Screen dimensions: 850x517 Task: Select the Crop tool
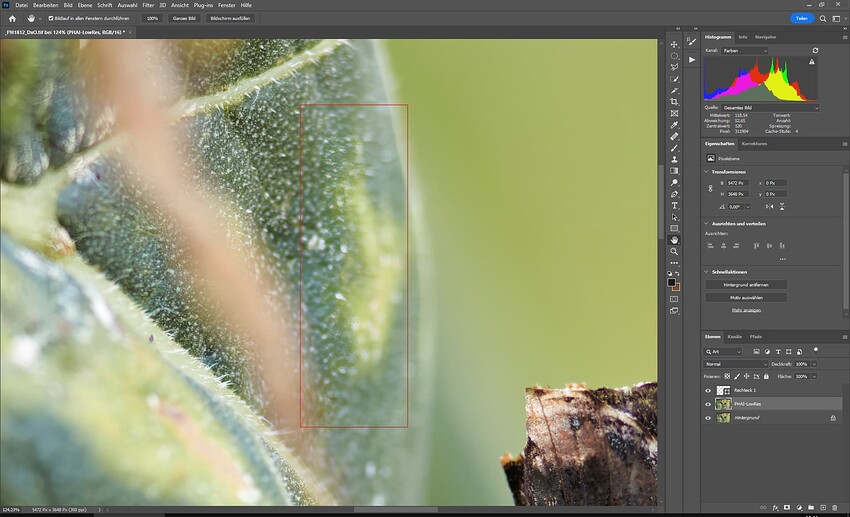click(x=674, y=102)
